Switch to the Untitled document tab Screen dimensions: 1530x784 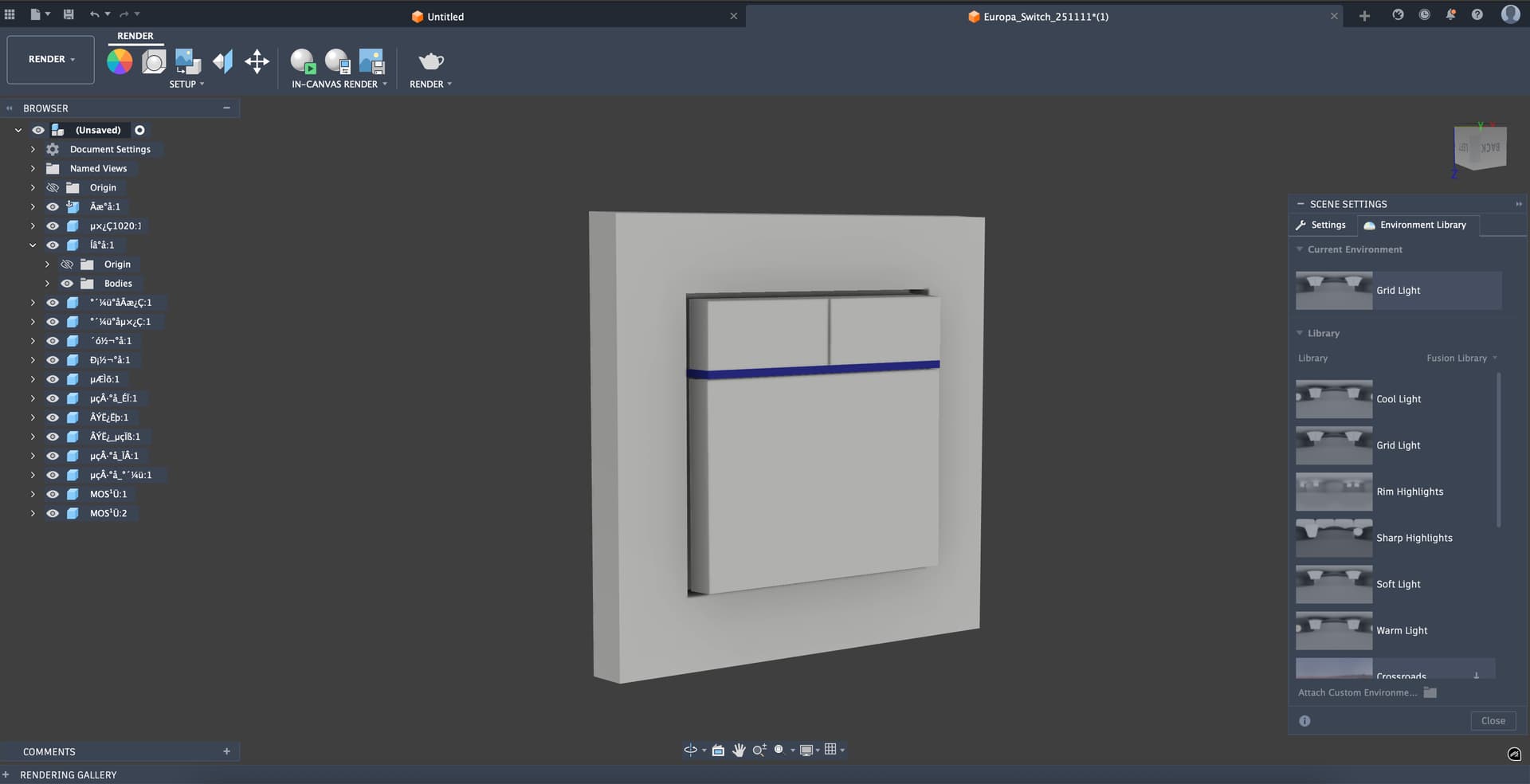pyautogui.click(x=438, y=17)
